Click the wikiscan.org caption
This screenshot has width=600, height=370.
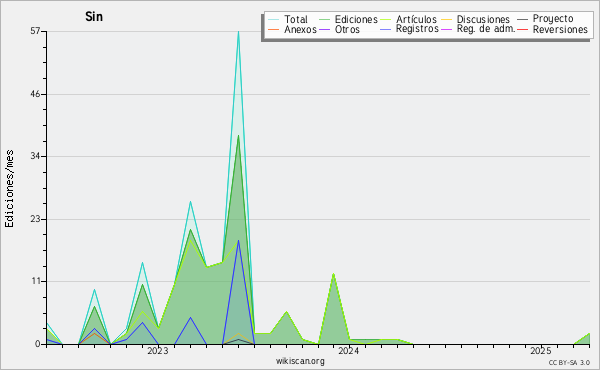pos(300,361)
